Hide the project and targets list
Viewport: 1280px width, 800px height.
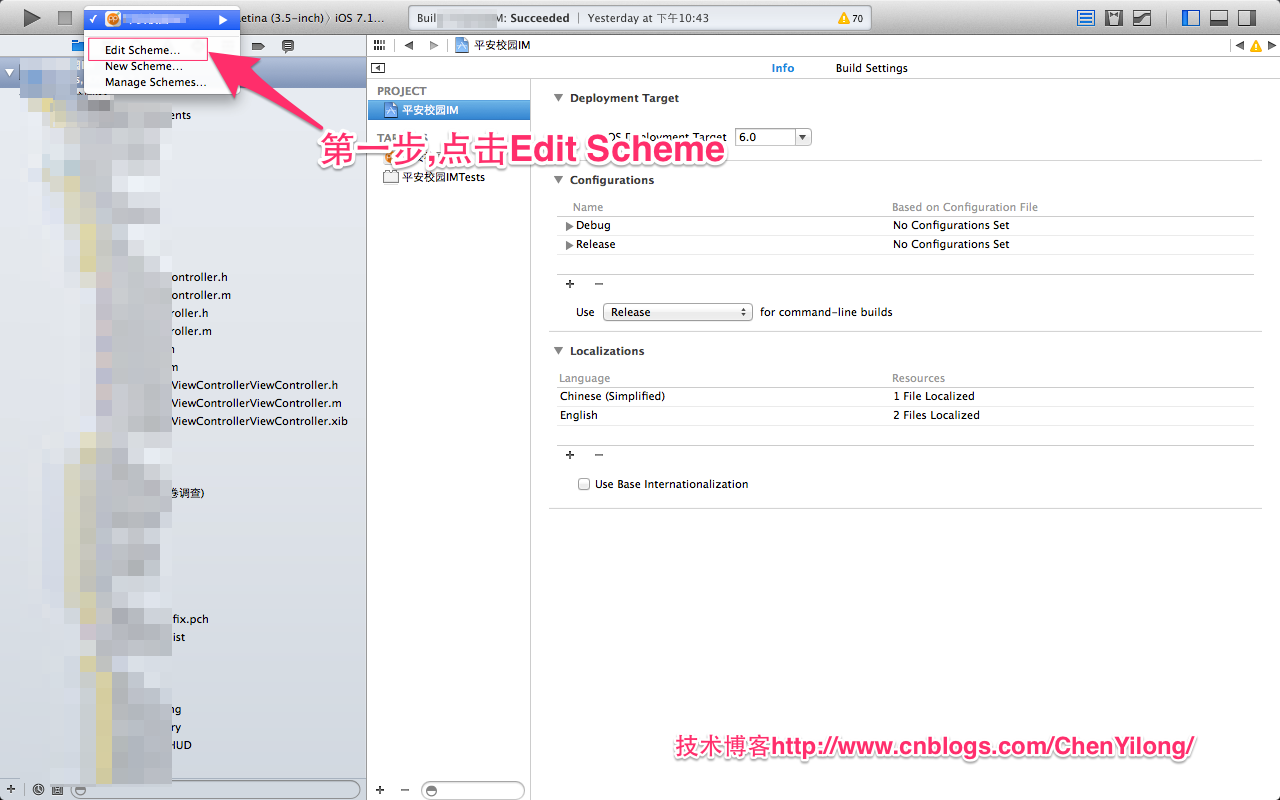pyautogui.click(x=378, y=68)
